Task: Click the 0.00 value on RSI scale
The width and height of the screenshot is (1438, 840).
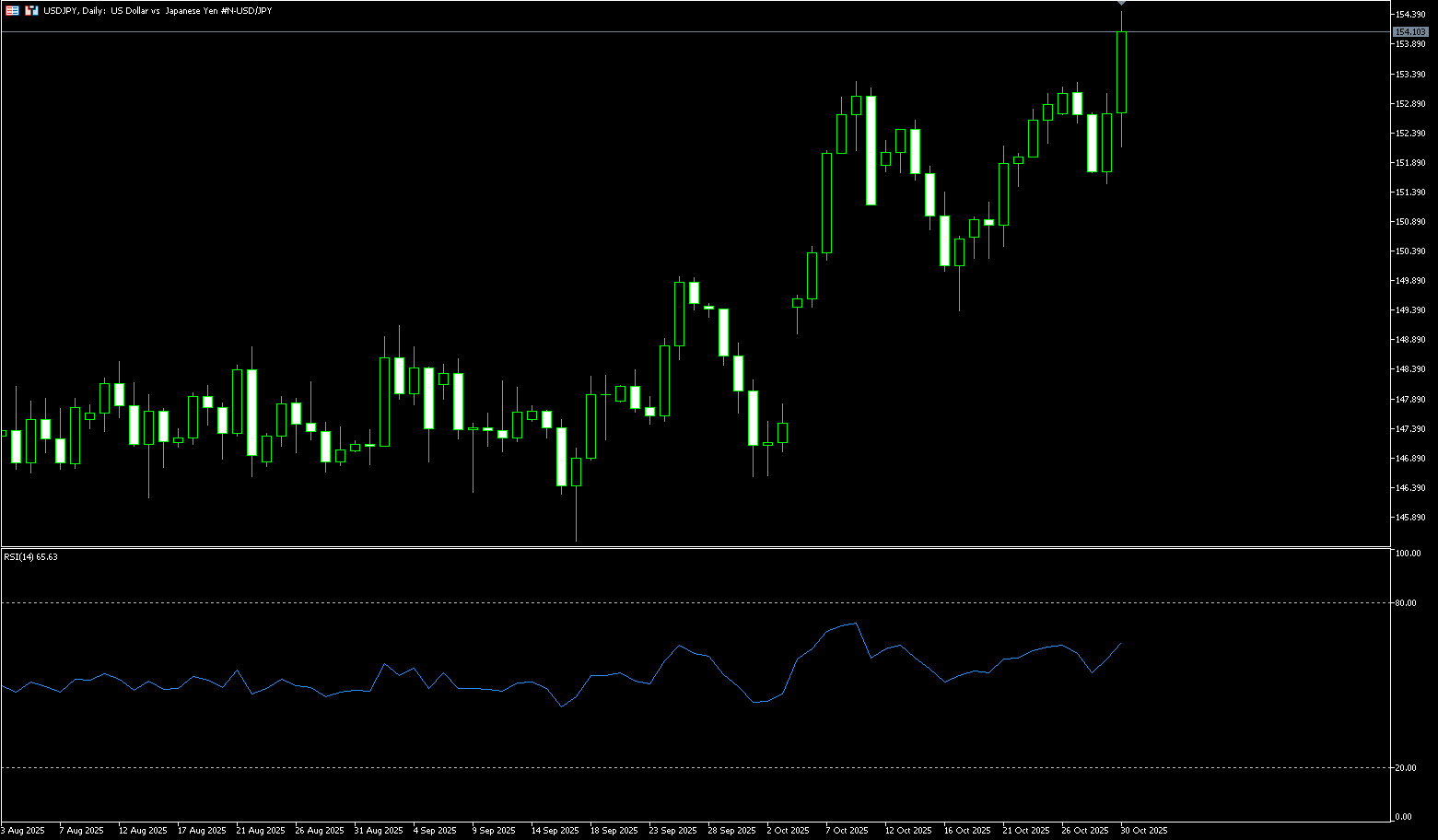Action: pyautogui.click(x=1404, y=817)
